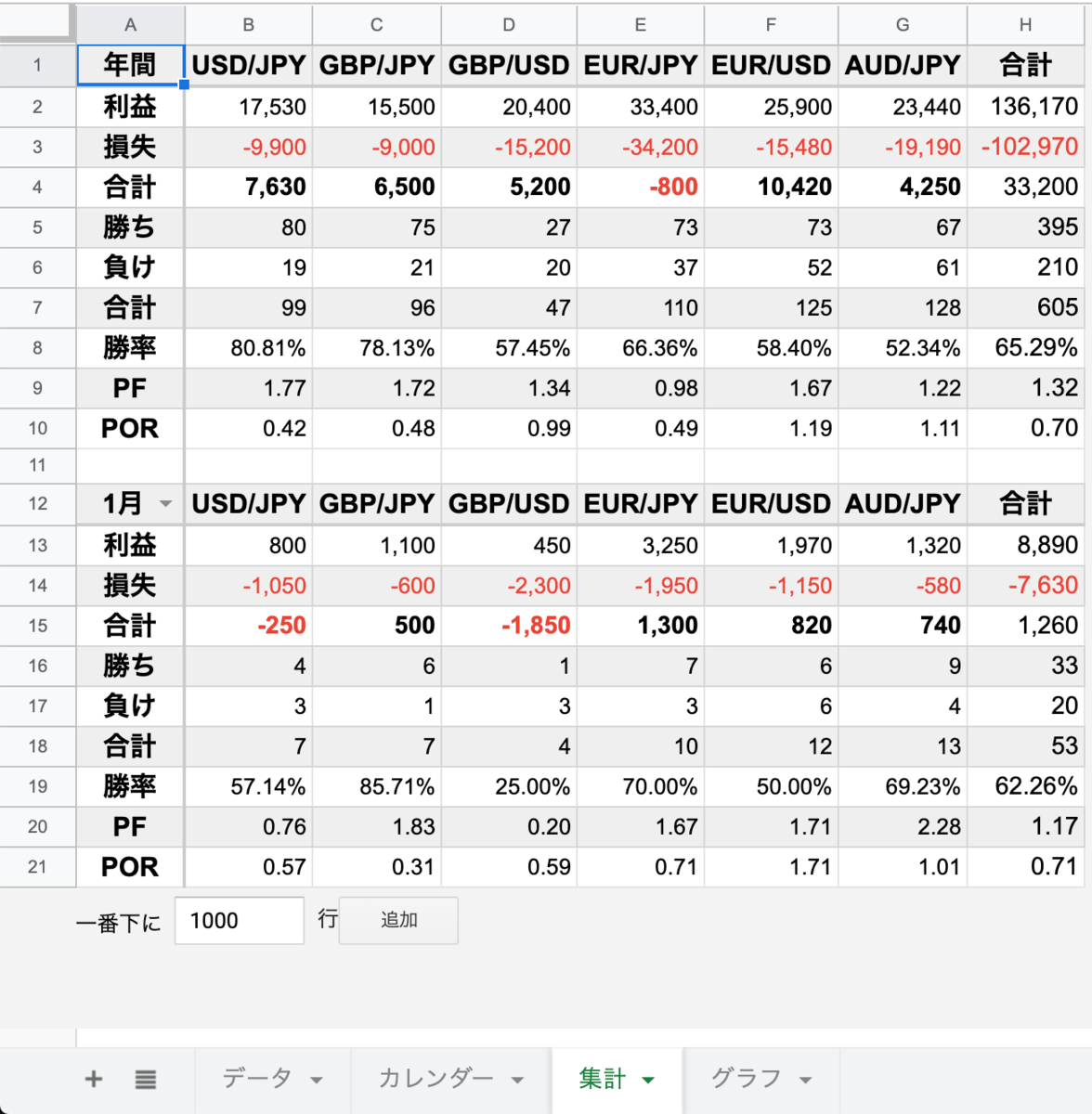Select the cell with value 10,420

pyautogui.click(x=771, y=187)
